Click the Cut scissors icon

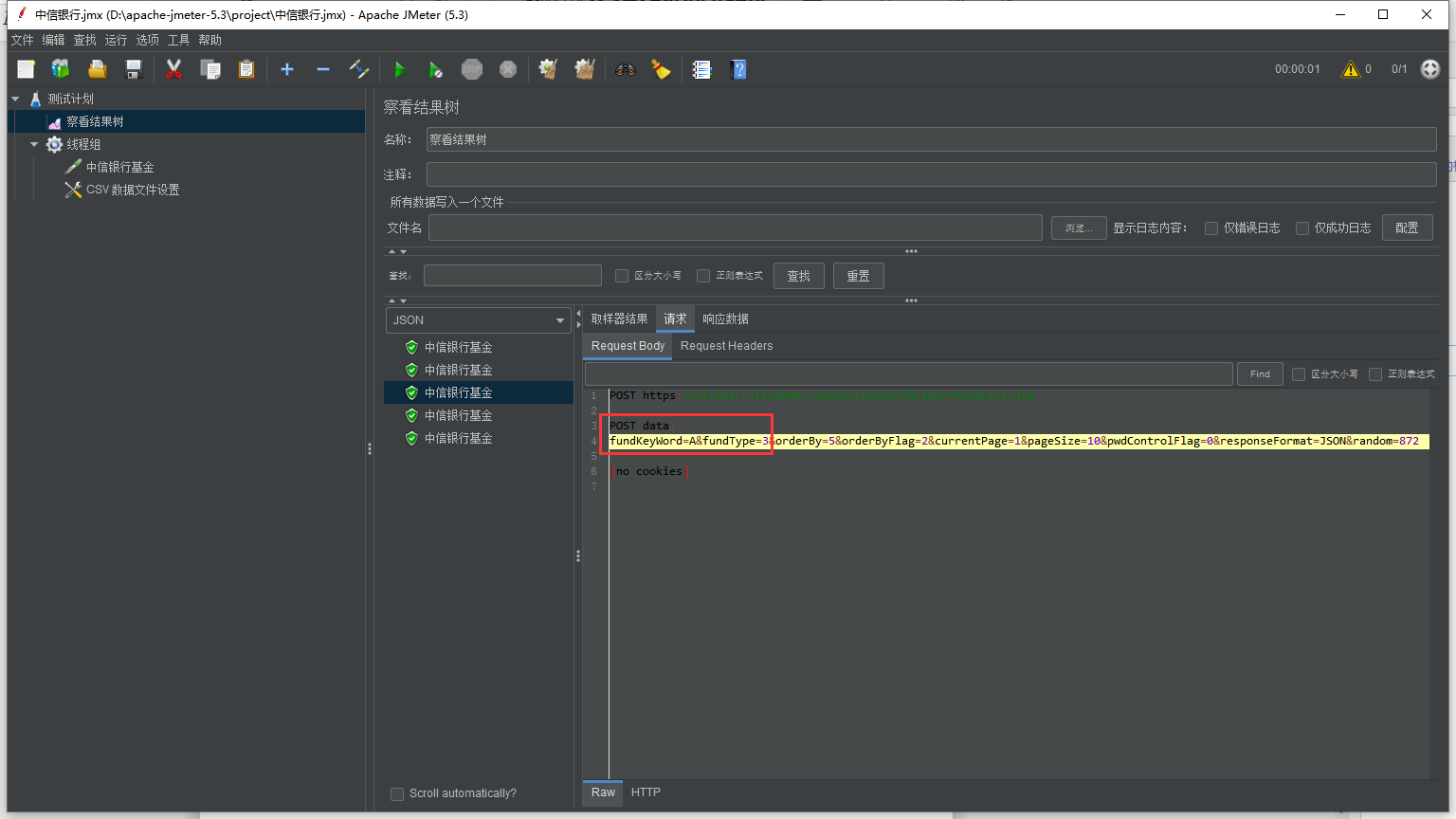173,69
